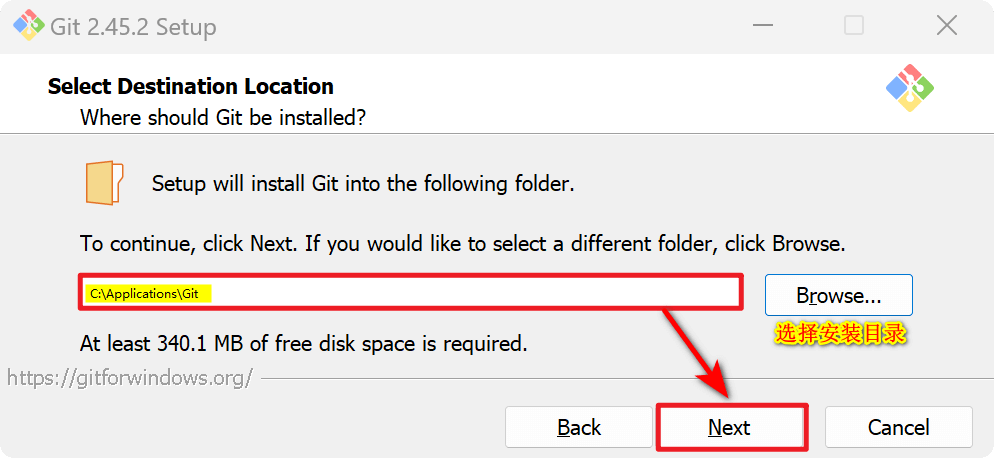Click the "Setup will install Git" message

[x=363, y=184]
